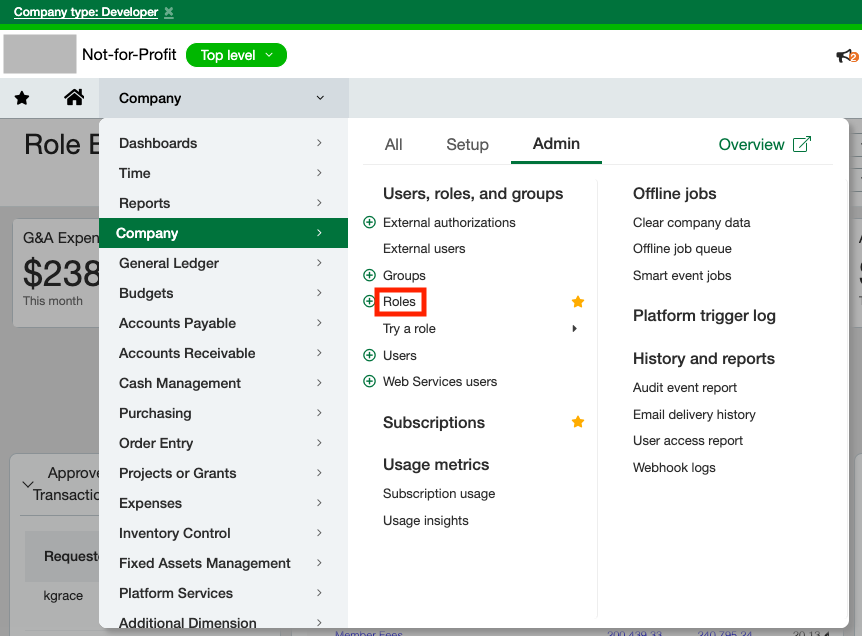
Task: Open the Fixed Assets Management menu
Action: (x=223, y=563)
